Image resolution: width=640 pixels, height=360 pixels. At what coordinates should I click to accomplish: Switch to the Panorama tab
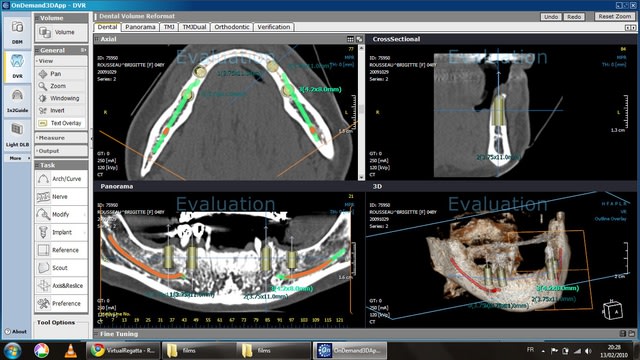point(140,27)
